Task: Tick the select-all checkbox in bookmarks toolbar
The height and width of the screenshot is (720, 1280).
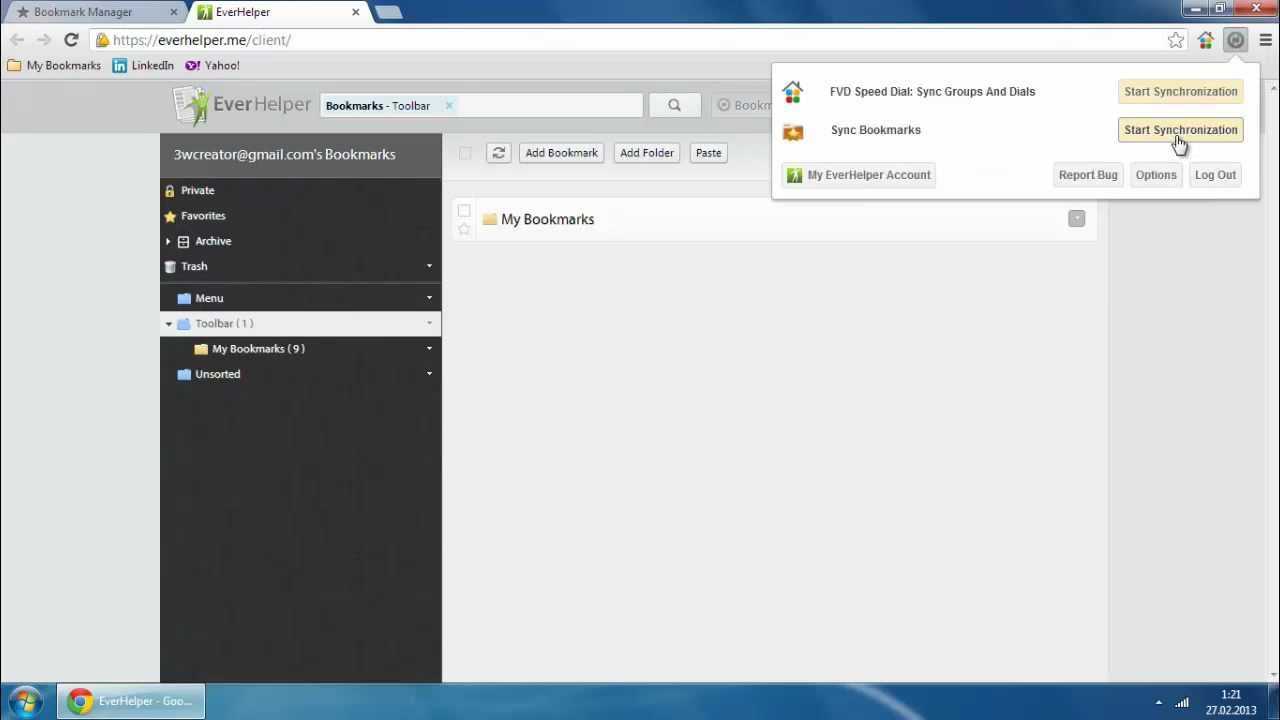Action: point(465,153)
